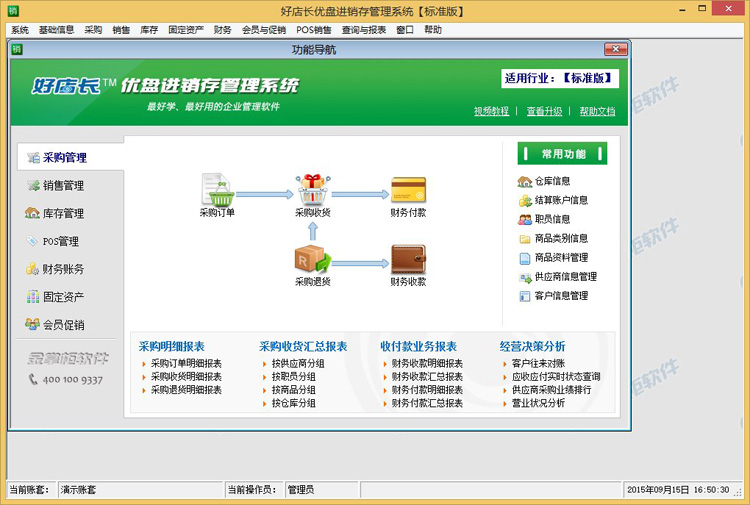Click the date and time in status bar
The height and width of the screenshot is (505, 750).
678,490
